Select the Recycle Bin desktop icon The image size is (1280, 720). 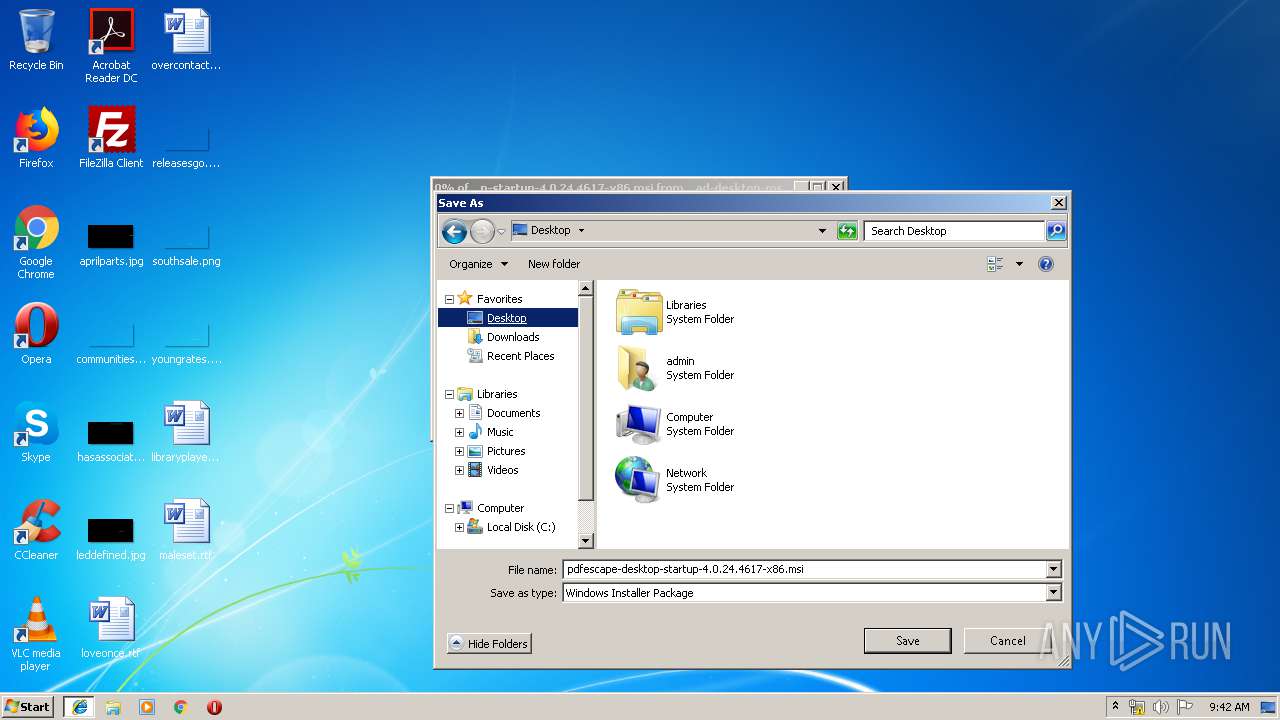(x=36, y=41)
